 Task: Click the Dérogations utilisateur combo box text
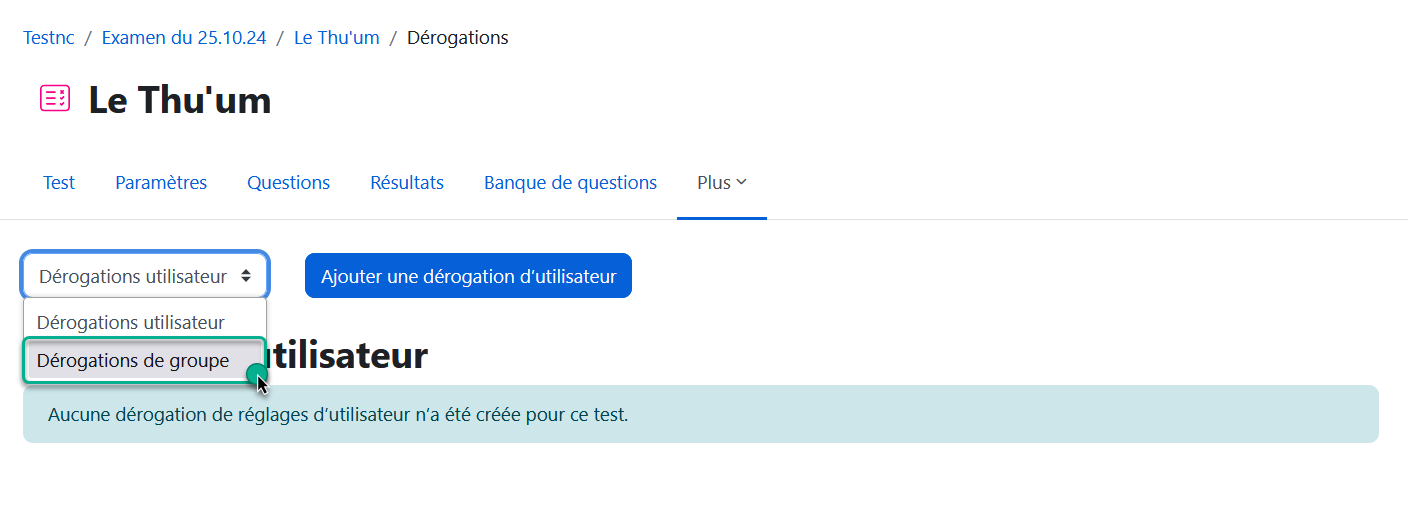[x=133, y=276]
